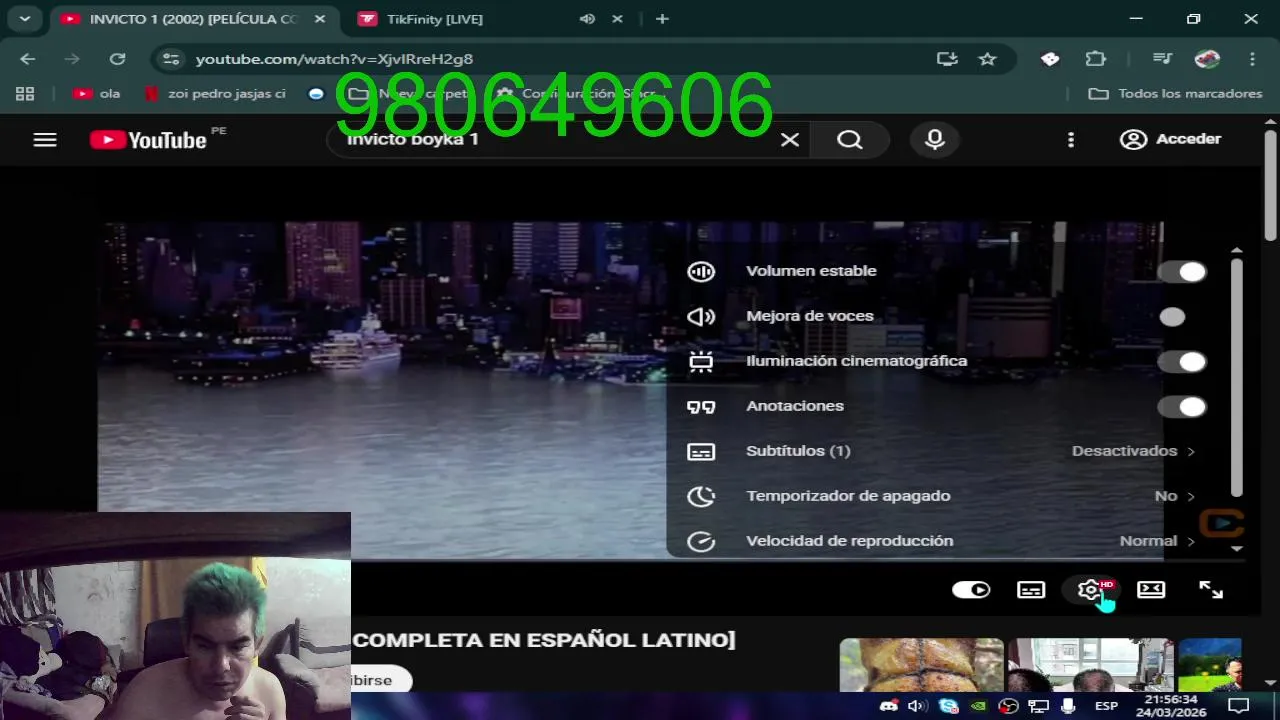The height and width of the screenshot is (720, 1280).
Task: Open the apps grid in bookmarks bar
Action: point(25,93)
